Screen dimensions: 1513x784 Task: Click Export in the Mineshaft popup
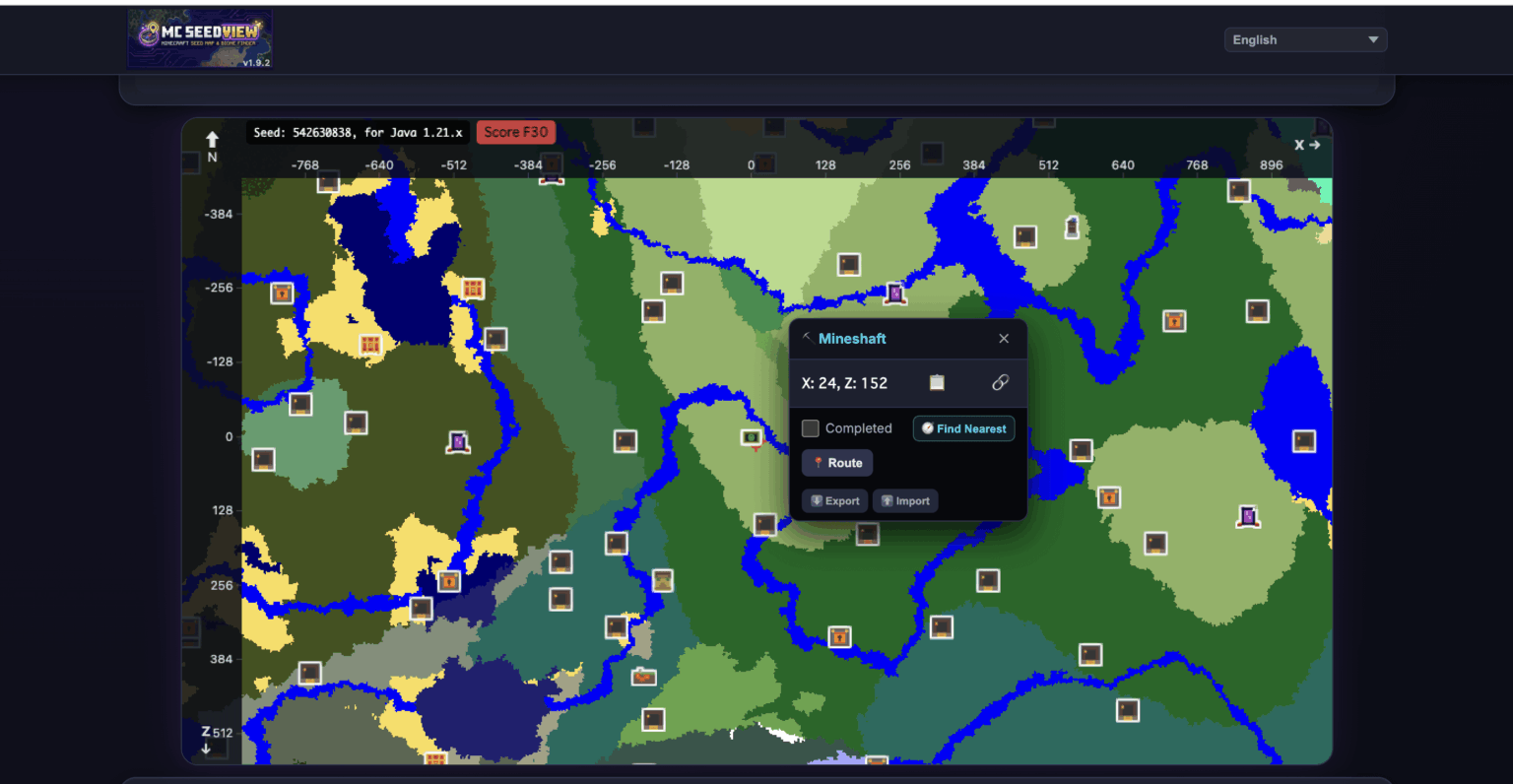(834, 501)
